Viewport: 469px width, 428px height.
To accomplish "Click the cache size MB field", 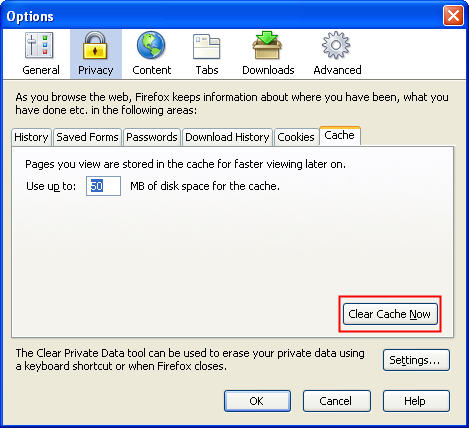I will point(103,186).
